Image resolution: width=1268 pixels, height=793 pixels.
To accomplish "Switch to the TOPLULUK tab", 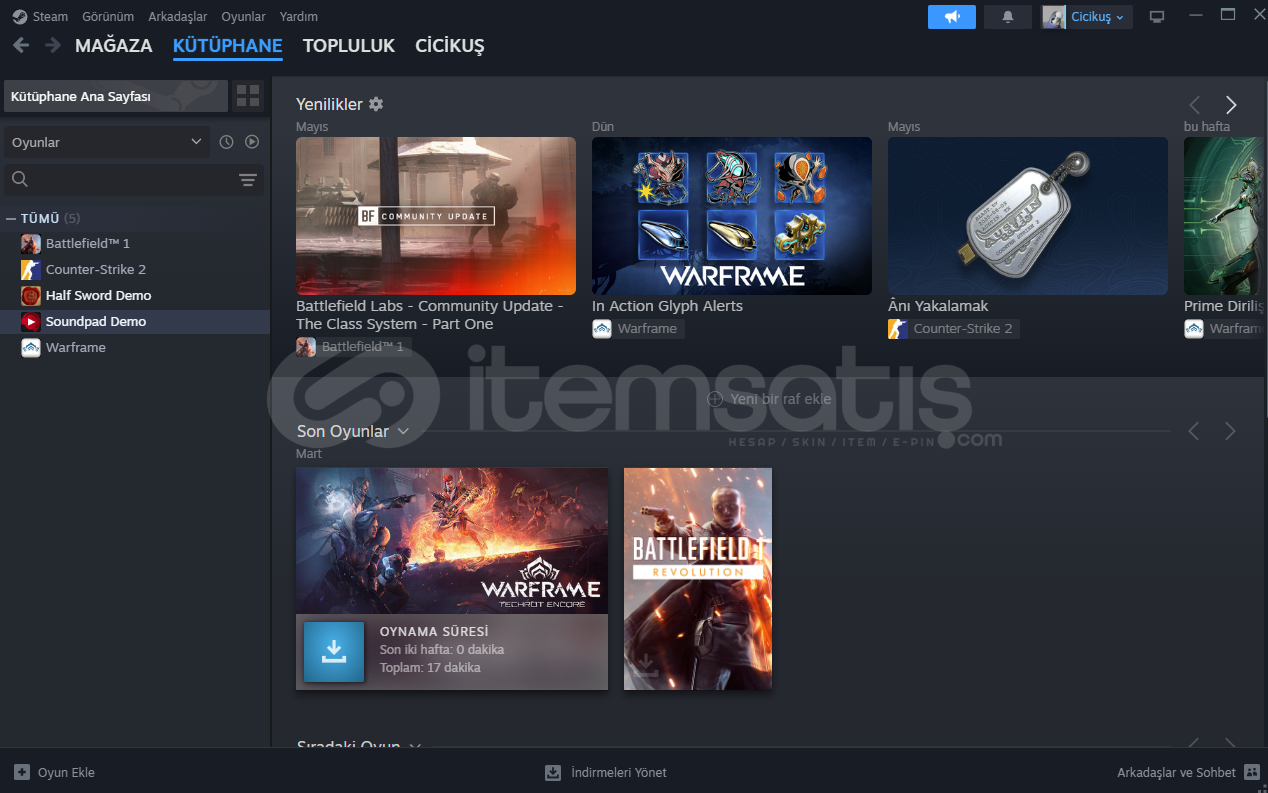I will point(349,46).
